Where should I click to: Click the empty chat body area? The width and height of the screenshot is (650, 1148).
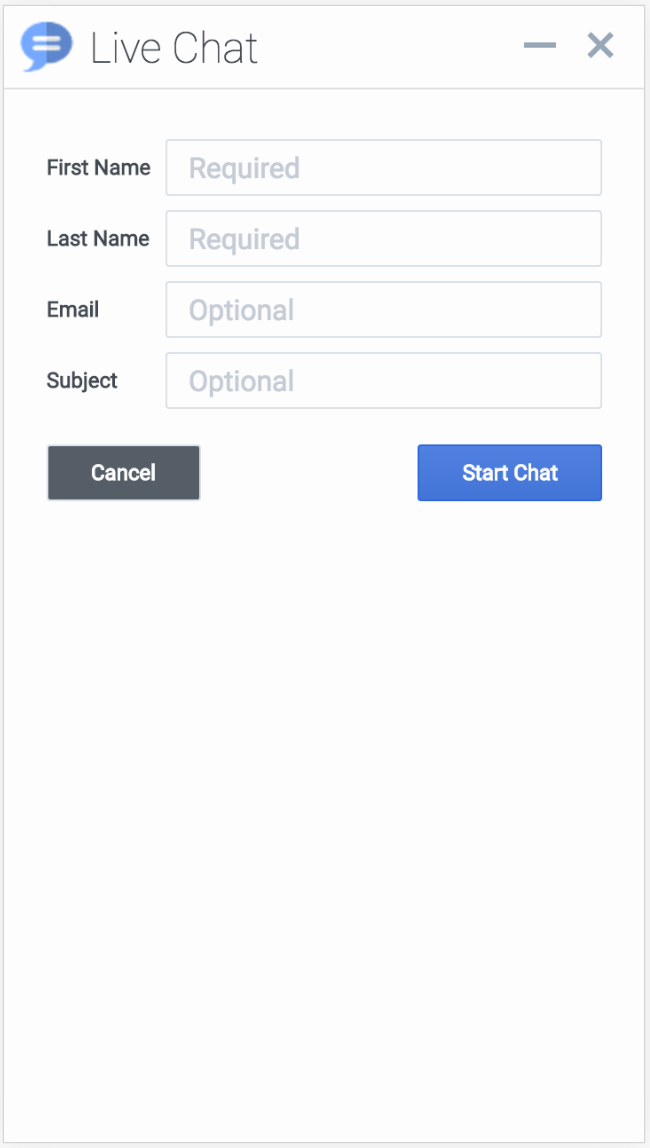pyautogui.click(x=324, y=800)
